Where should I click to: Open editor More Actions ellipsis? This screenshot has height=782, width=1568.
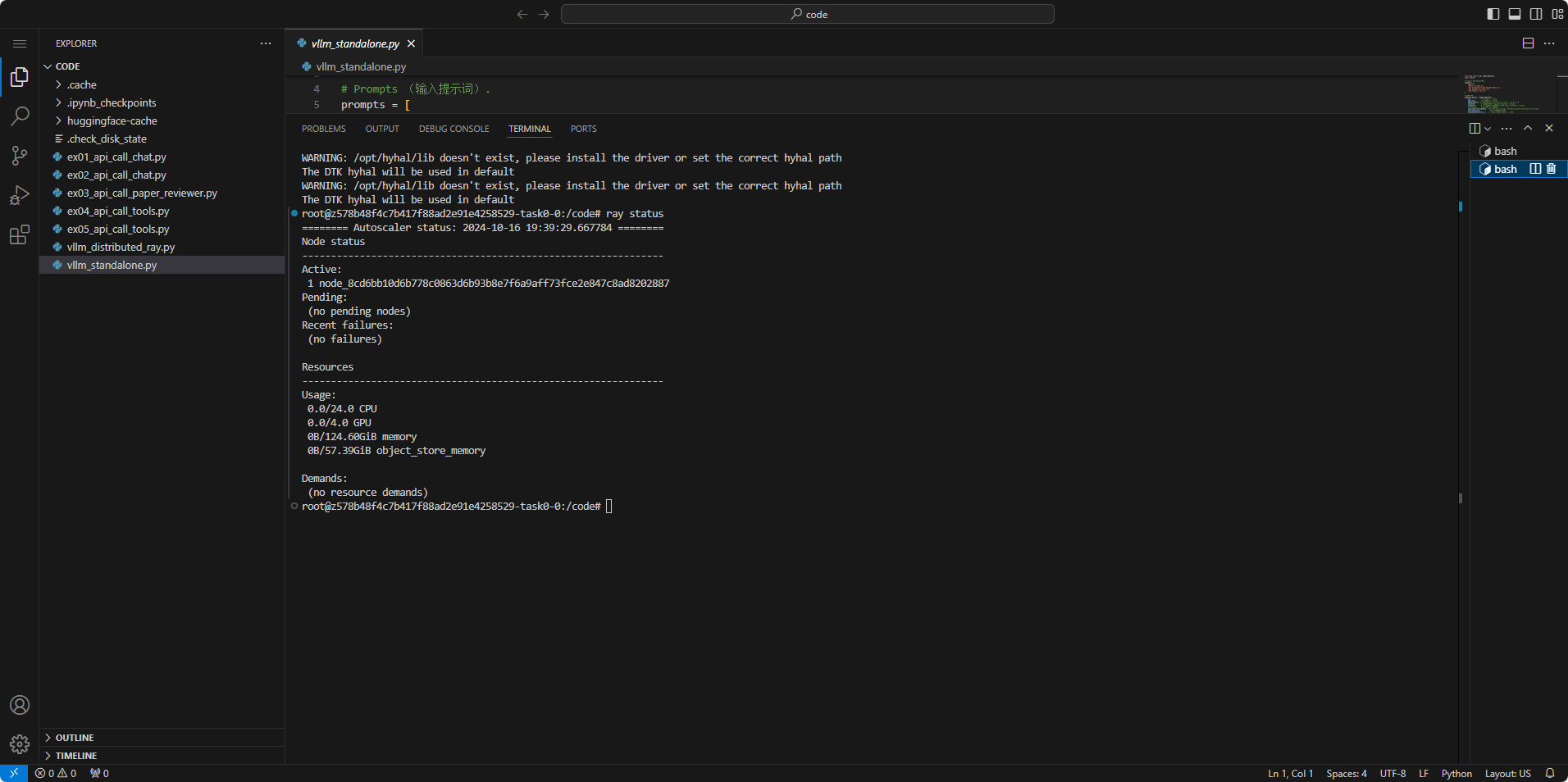tap(1549, 43)
